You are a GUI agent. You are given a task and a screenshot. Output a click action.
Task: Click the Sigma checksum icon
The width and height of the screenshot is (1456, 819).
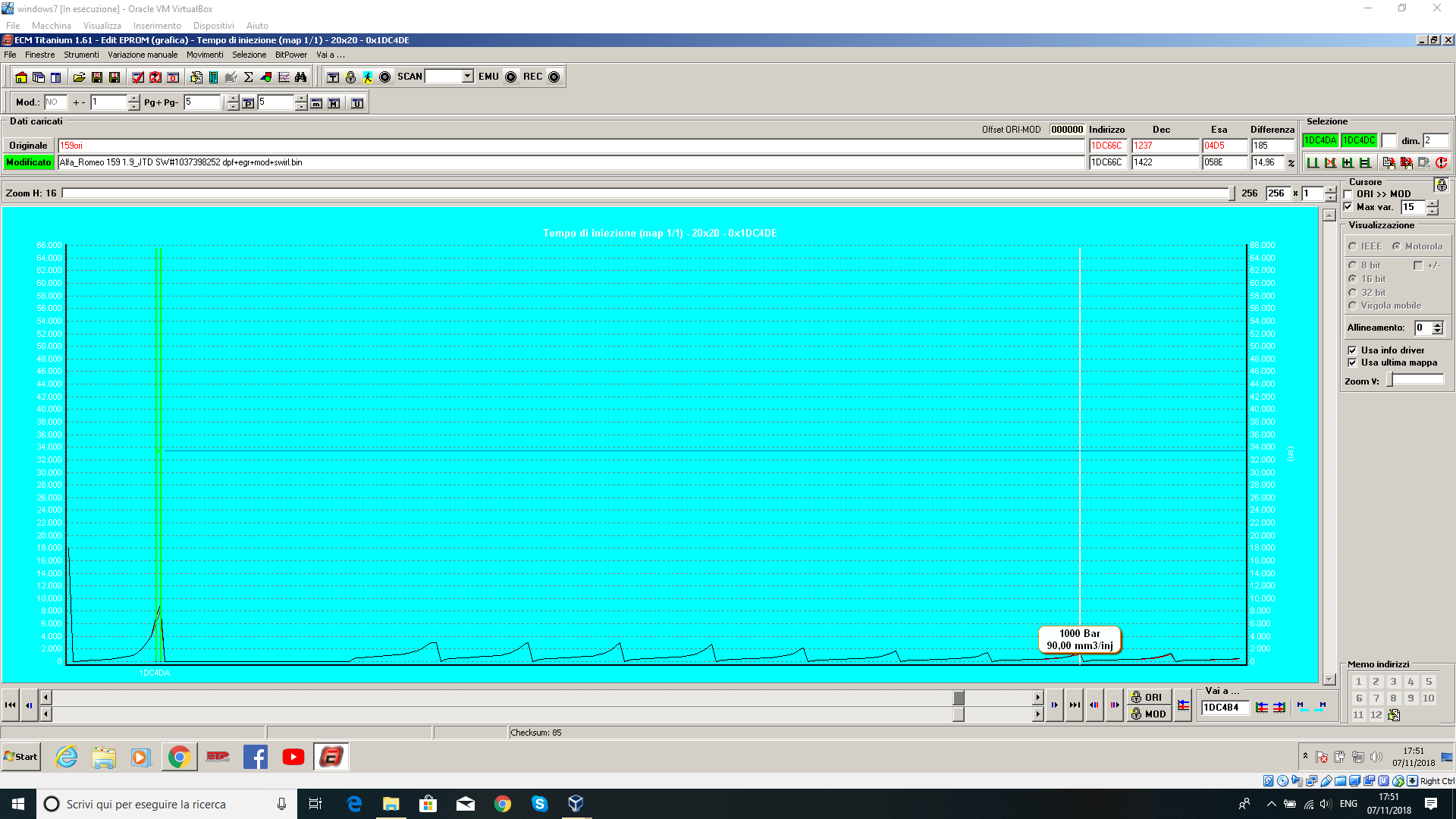(x=249, y=77)
